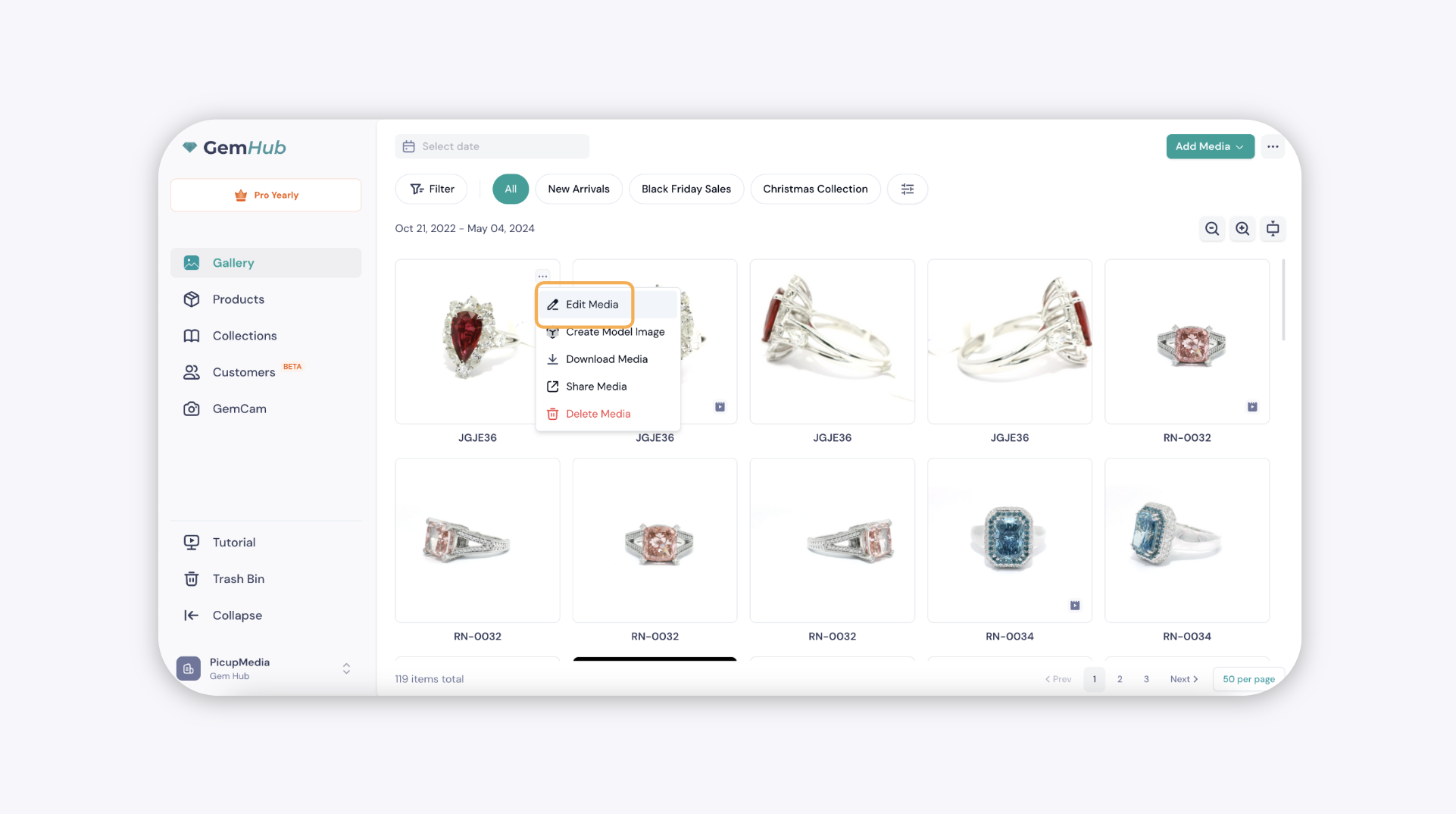Screen dimensions: 1456x814
Task: Select the All filter chip
Action: pos(511,189)
